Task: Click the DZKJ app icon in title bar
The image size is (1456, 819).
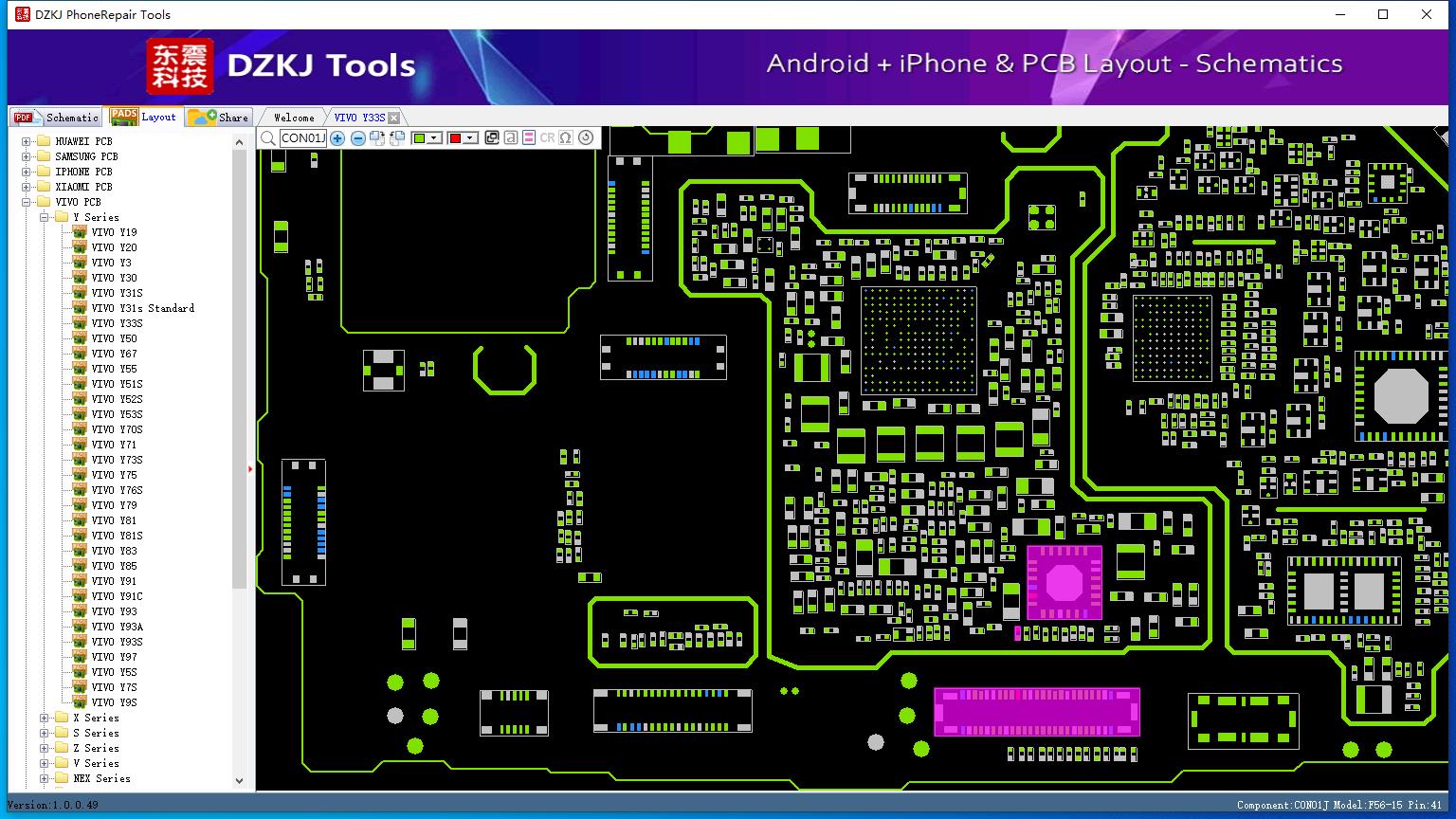Action: [23, 14]
